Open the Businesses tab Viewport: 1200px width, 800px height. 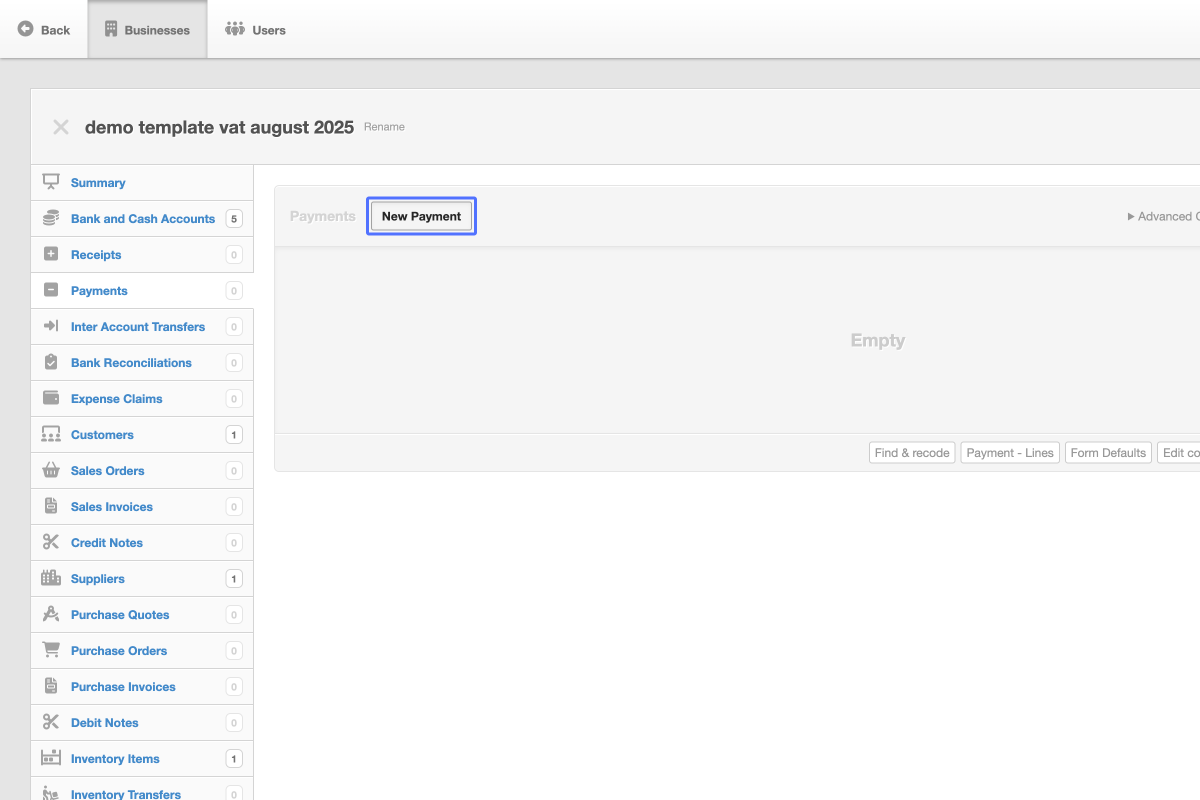[x=147, y=29]
